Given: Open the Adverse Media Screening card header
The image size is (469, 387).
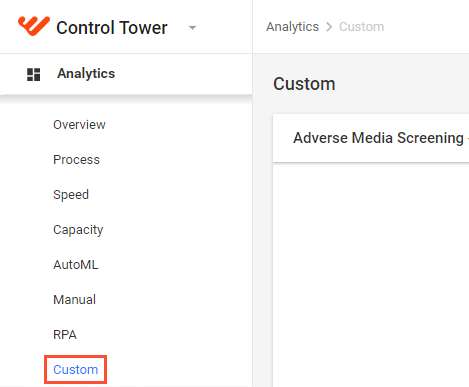Looking at the screenshot, I should tap(371, 138).
